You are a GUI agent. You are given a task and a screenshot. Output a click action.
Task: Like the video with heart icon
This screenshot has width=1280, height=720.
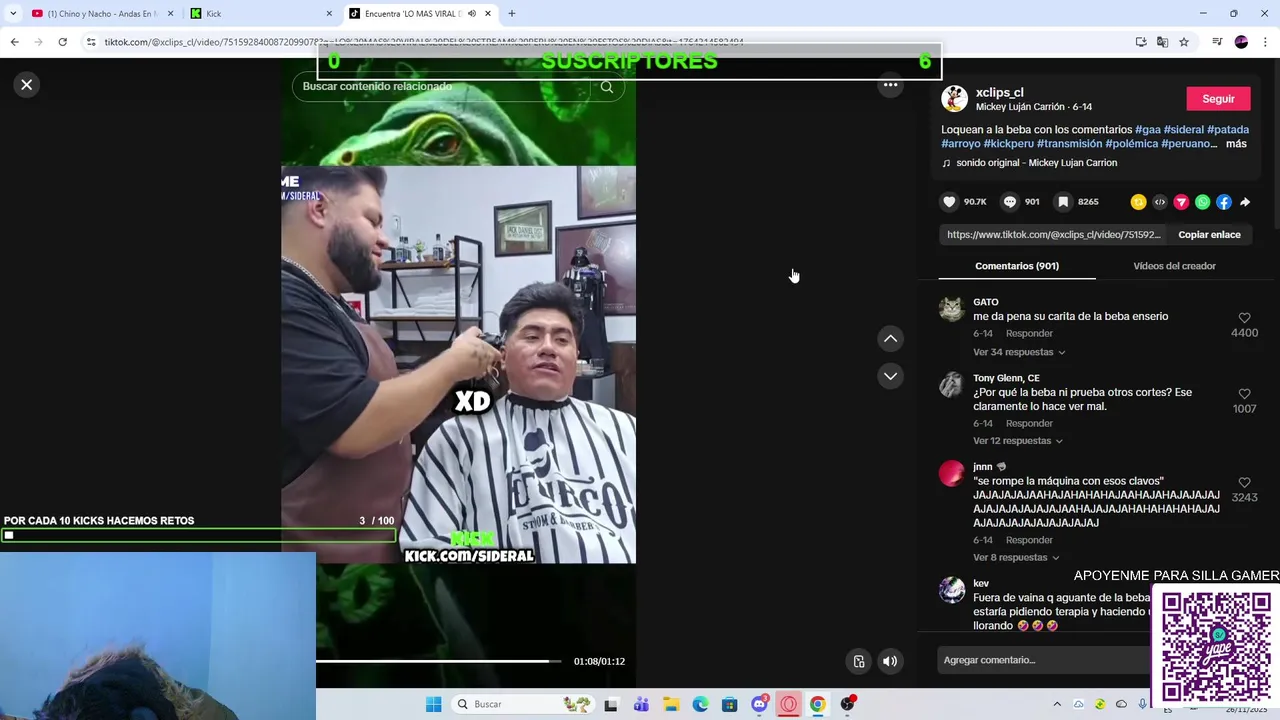[x=949, y=202]
